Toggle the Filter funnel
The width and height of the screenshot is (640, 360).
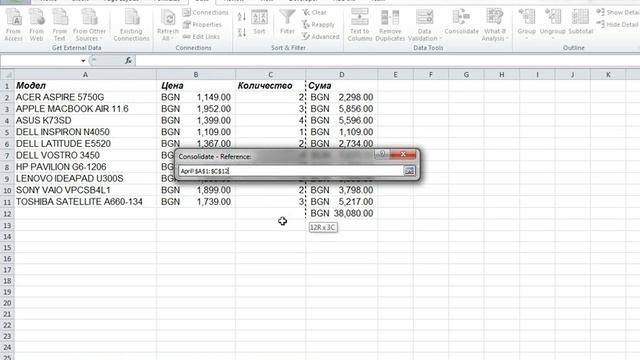coord(287,22)
